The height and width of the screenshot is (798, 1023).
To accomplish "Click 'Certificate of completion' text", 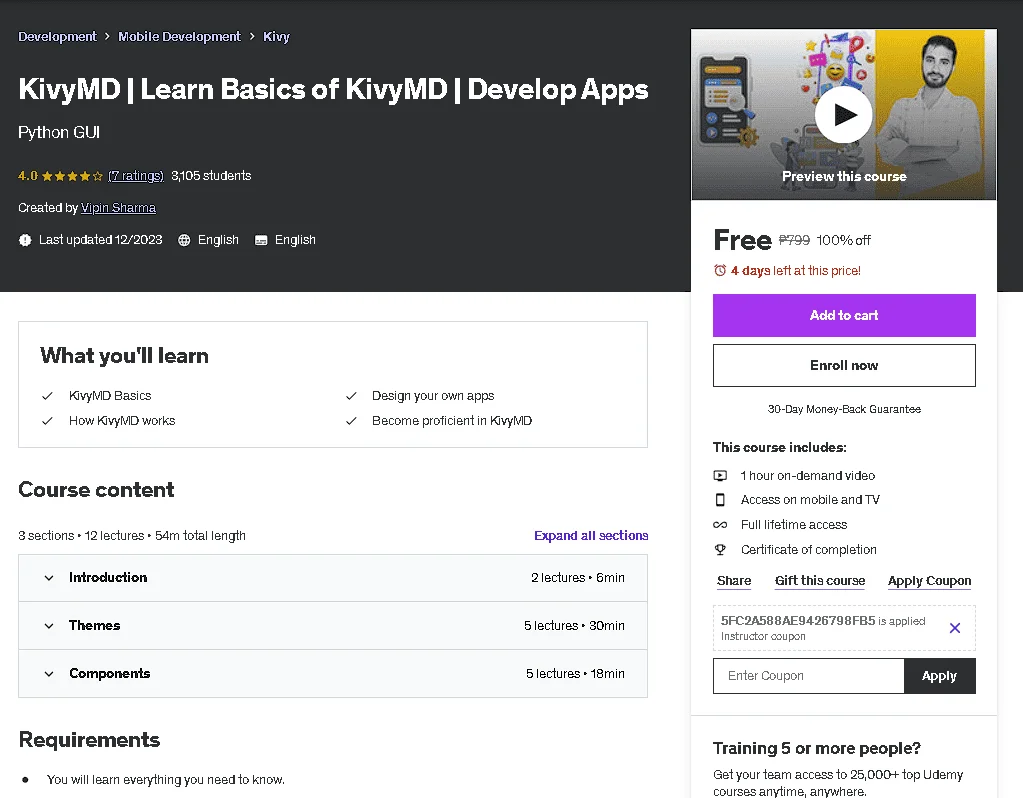I will (x=808, y=549).
